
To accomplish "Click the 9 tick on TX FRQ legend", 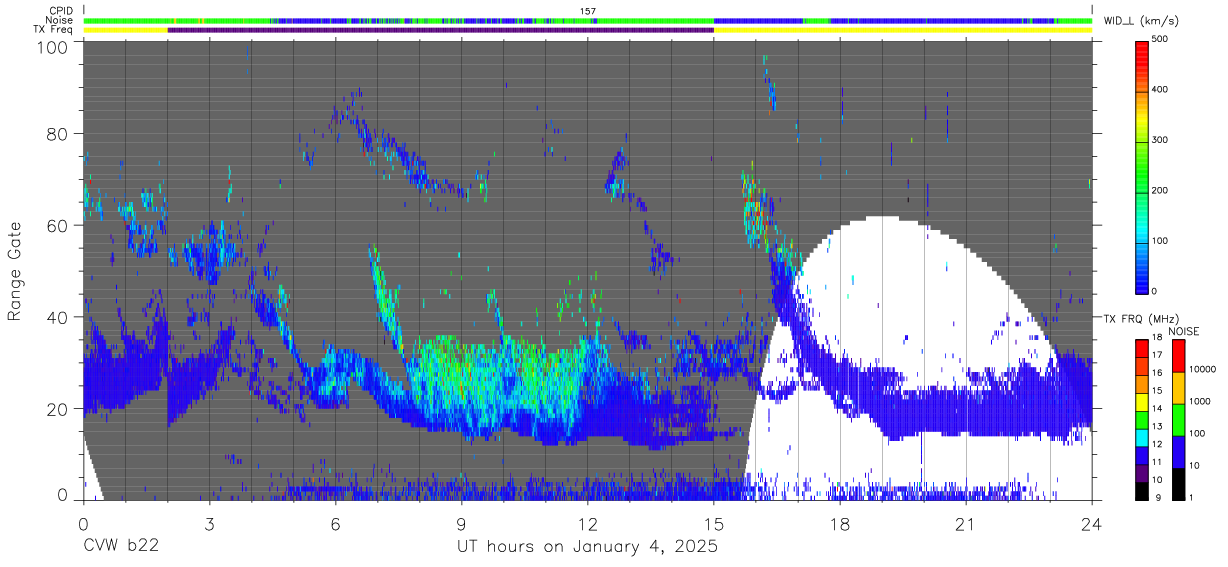I will 1159,497.
